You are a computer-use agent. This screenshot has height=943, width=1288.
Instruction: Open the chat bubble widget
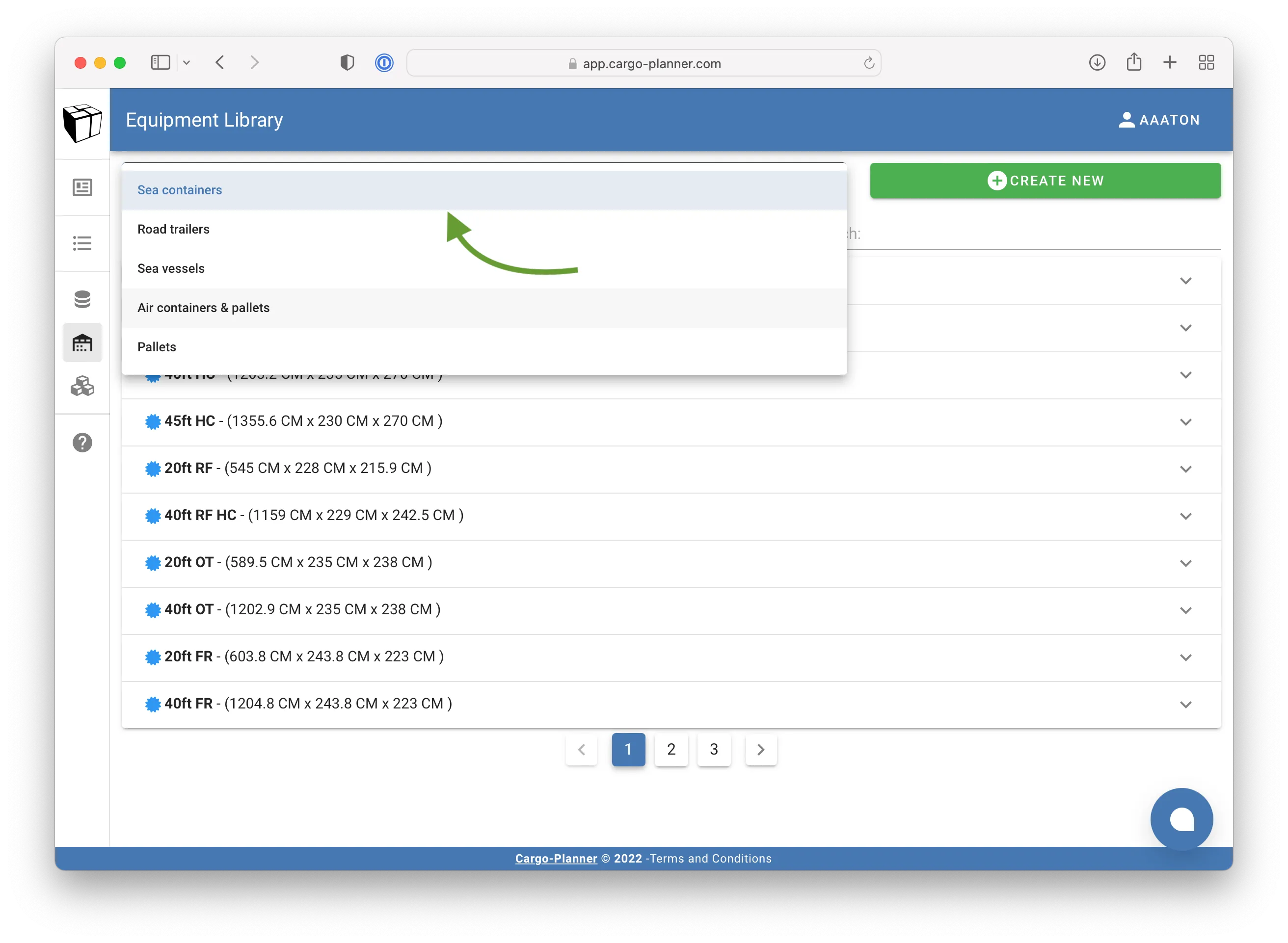pyautogui.click(x=1181, y=819)
